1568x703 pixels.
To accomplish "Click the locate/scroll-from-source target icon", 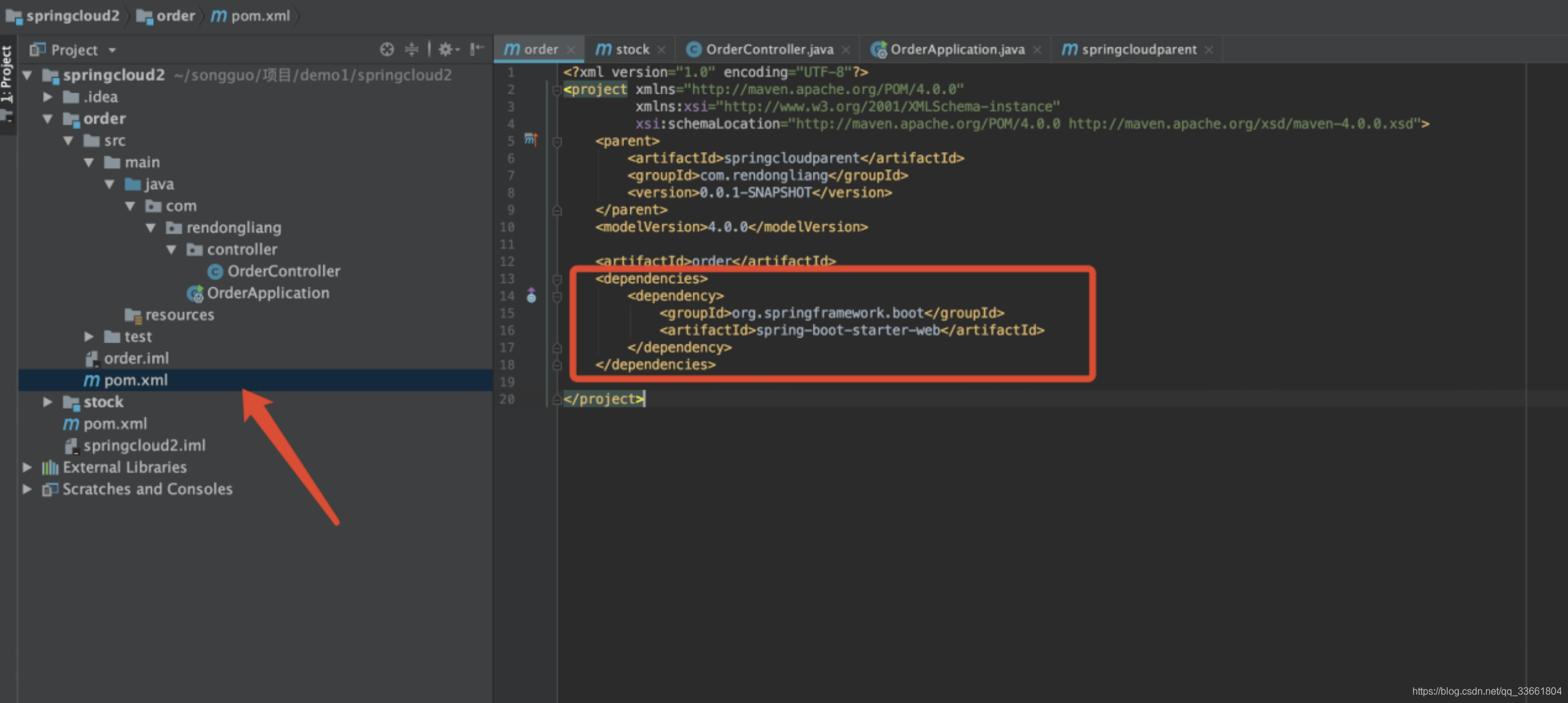I will point(386,50).
